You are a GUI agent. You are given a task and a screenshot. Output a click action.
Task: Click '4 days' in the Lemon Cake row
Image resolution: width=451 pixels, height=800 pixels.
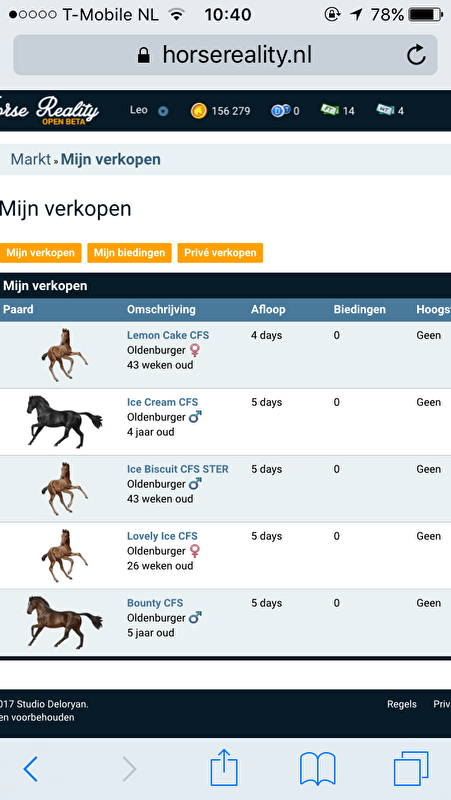click(x=266, y=335)
